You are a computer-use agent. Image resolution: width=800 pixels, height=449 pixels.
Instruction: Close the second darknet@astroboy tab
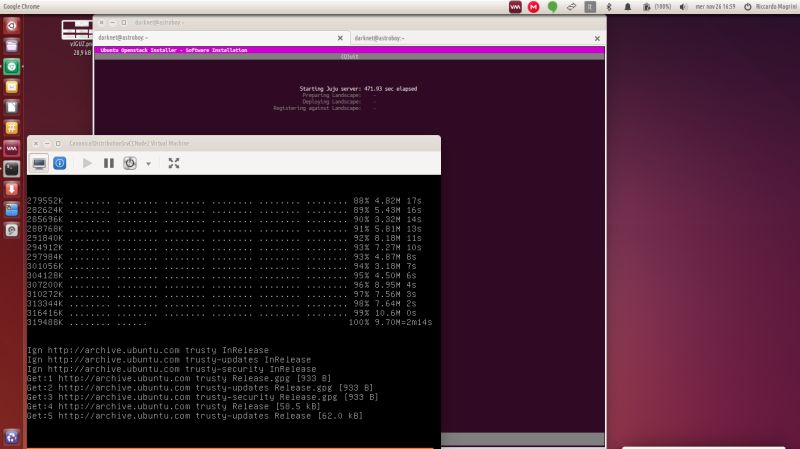click(597, 38)
